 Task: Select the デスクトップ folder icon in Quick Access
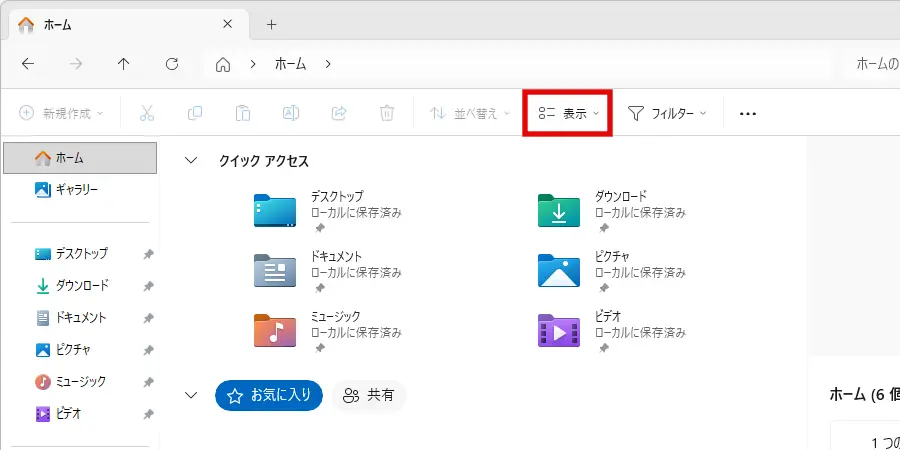275,210
